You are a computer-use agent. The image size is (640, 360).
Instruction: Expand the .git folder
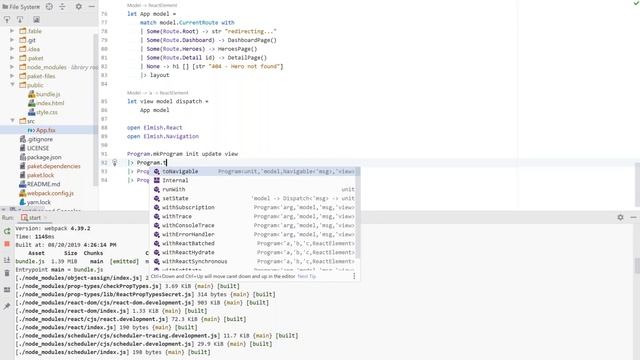(x=12, y=40)
